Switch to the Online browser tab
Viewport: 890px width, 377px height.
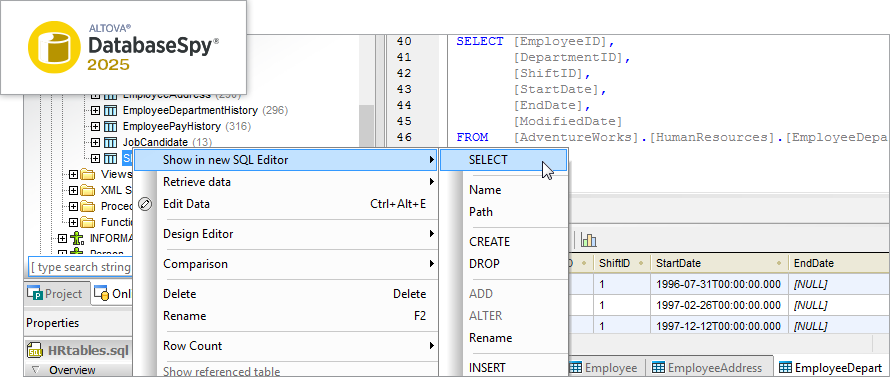112,294
